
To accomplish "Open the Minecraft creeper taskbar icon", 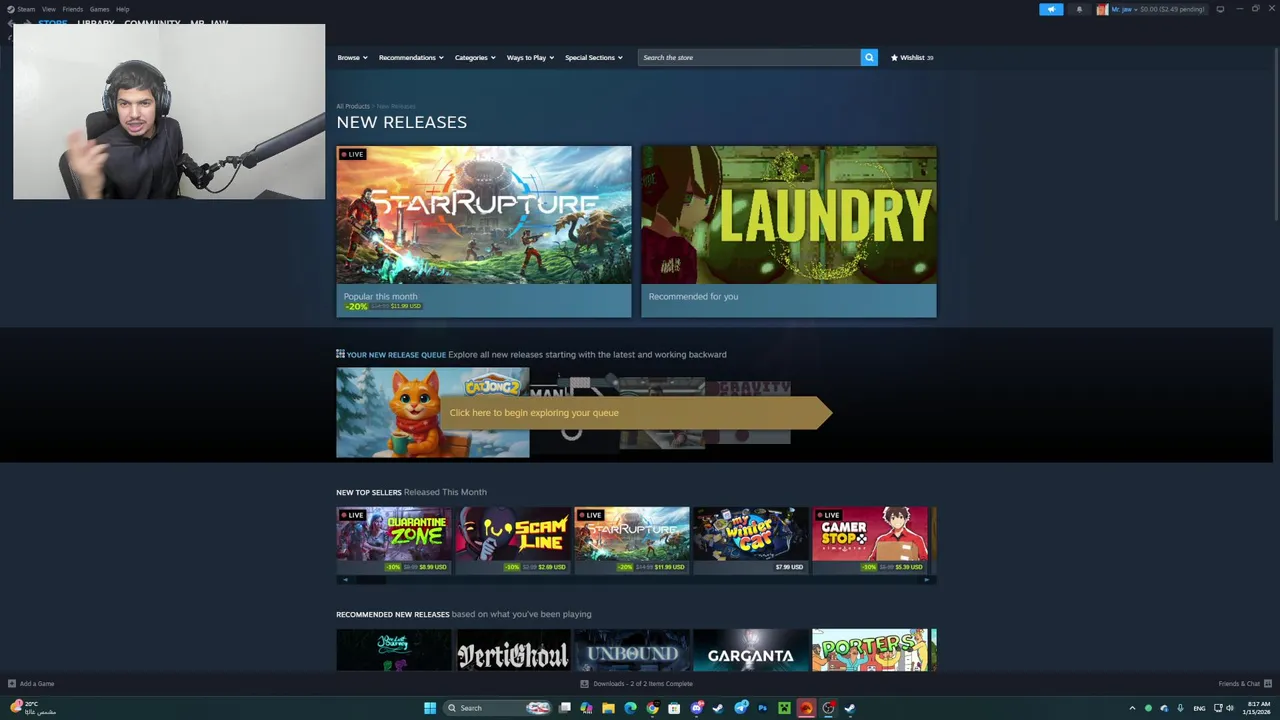I will coord(784,708).
